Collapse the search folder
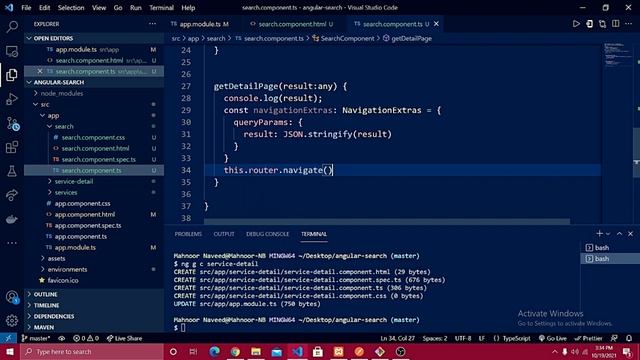The height and width of the screenshot is (360, 640). point(64,126)
